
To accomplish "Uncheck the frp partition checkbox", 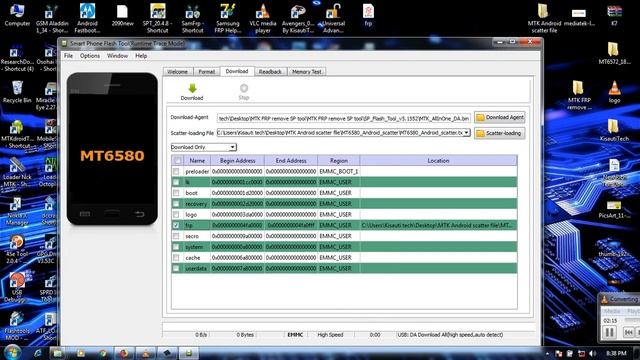I will 176,225.
